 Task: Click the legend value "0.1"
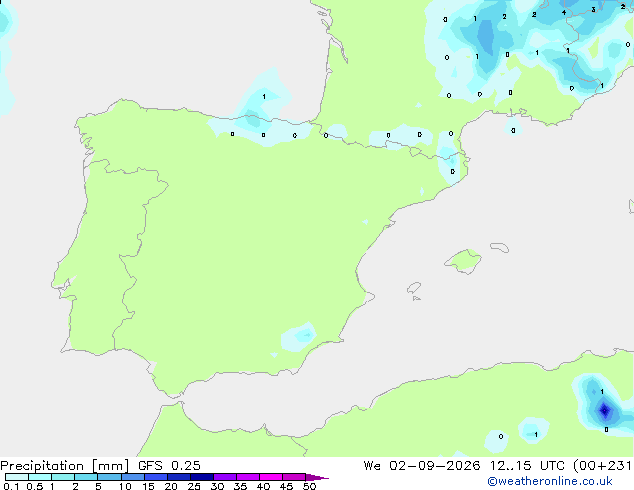(11, 486)
